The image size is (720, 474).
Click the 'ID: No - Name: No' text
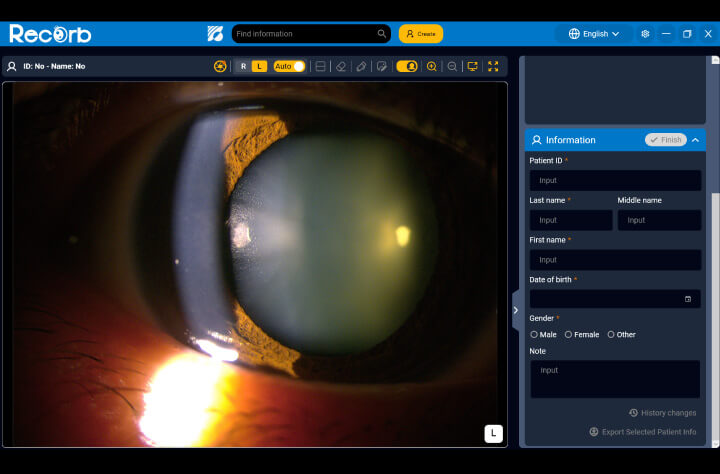click(54, 66)
